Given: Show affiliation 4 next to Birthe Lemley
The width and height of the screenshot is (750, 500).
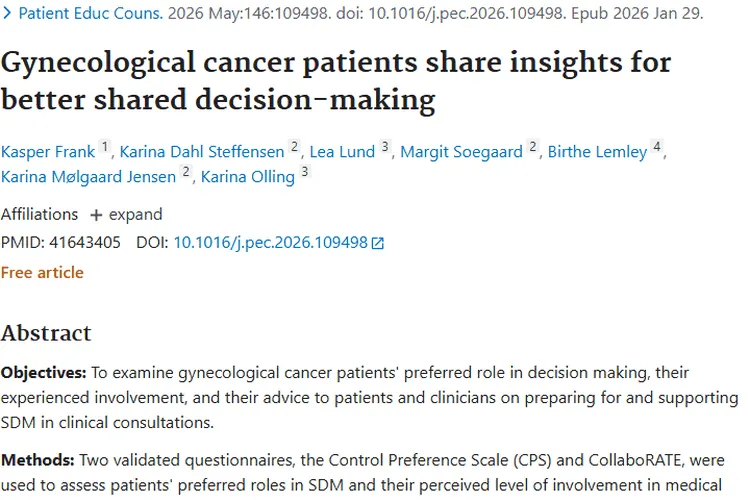Looking at the screenshot, I should pyautogui.click(x=657, y=147).
